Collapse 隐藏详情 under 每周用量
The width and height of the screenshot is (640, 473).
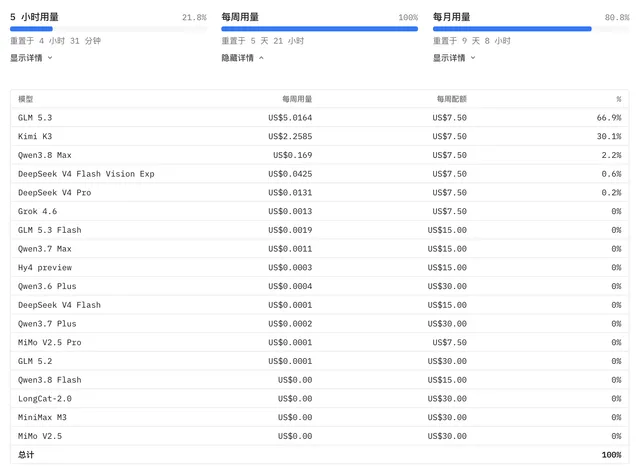click(242, 58)
